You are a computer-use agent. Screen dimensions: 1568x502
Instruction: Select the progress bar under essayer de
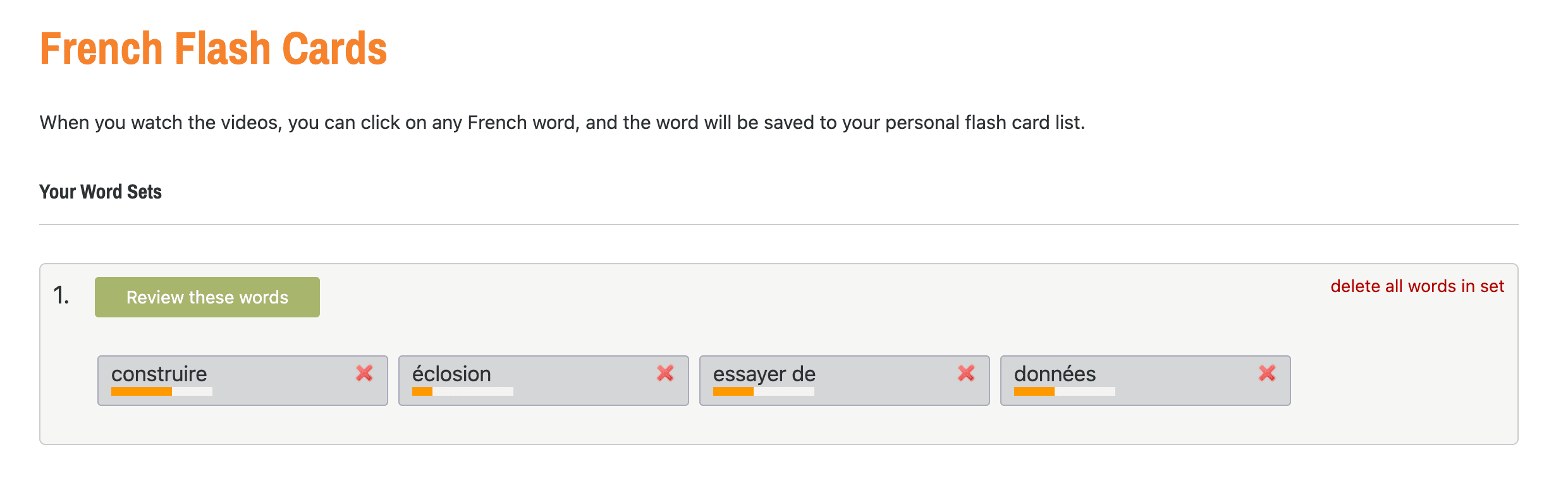click(763, 392)
